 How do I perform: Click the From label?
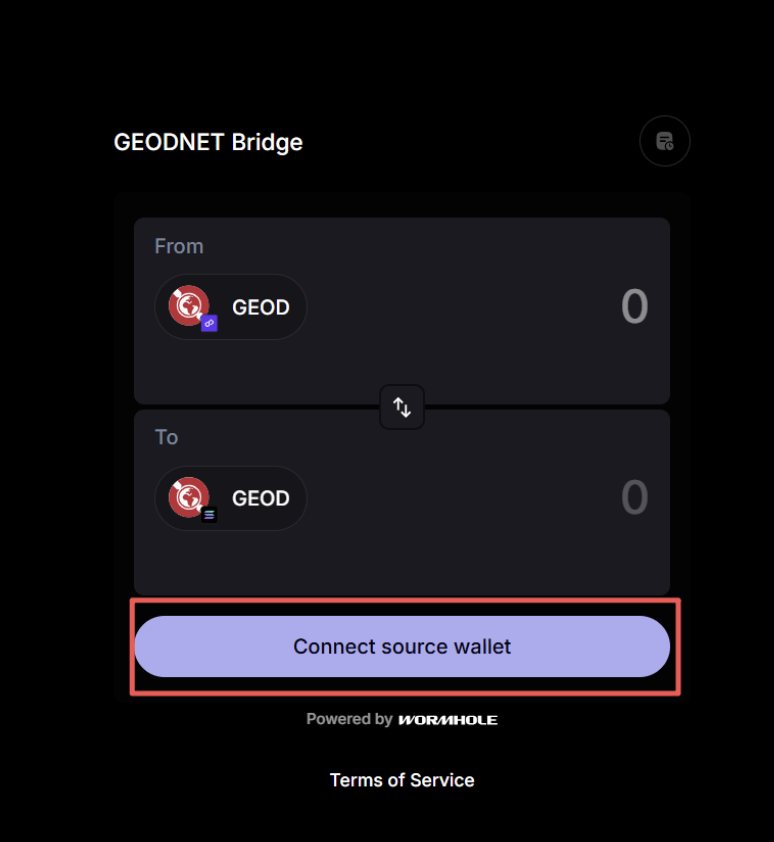179,246
